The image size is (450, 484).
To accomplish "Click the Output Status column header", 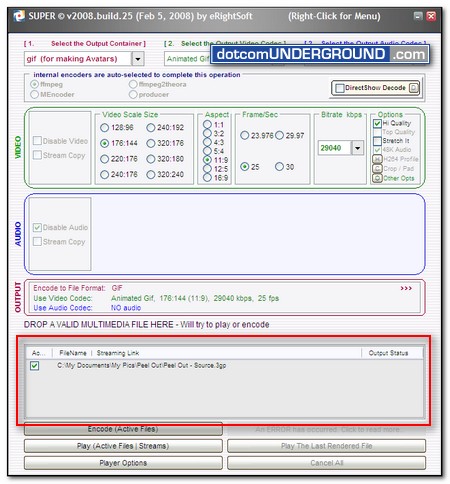I will [392, 353].
